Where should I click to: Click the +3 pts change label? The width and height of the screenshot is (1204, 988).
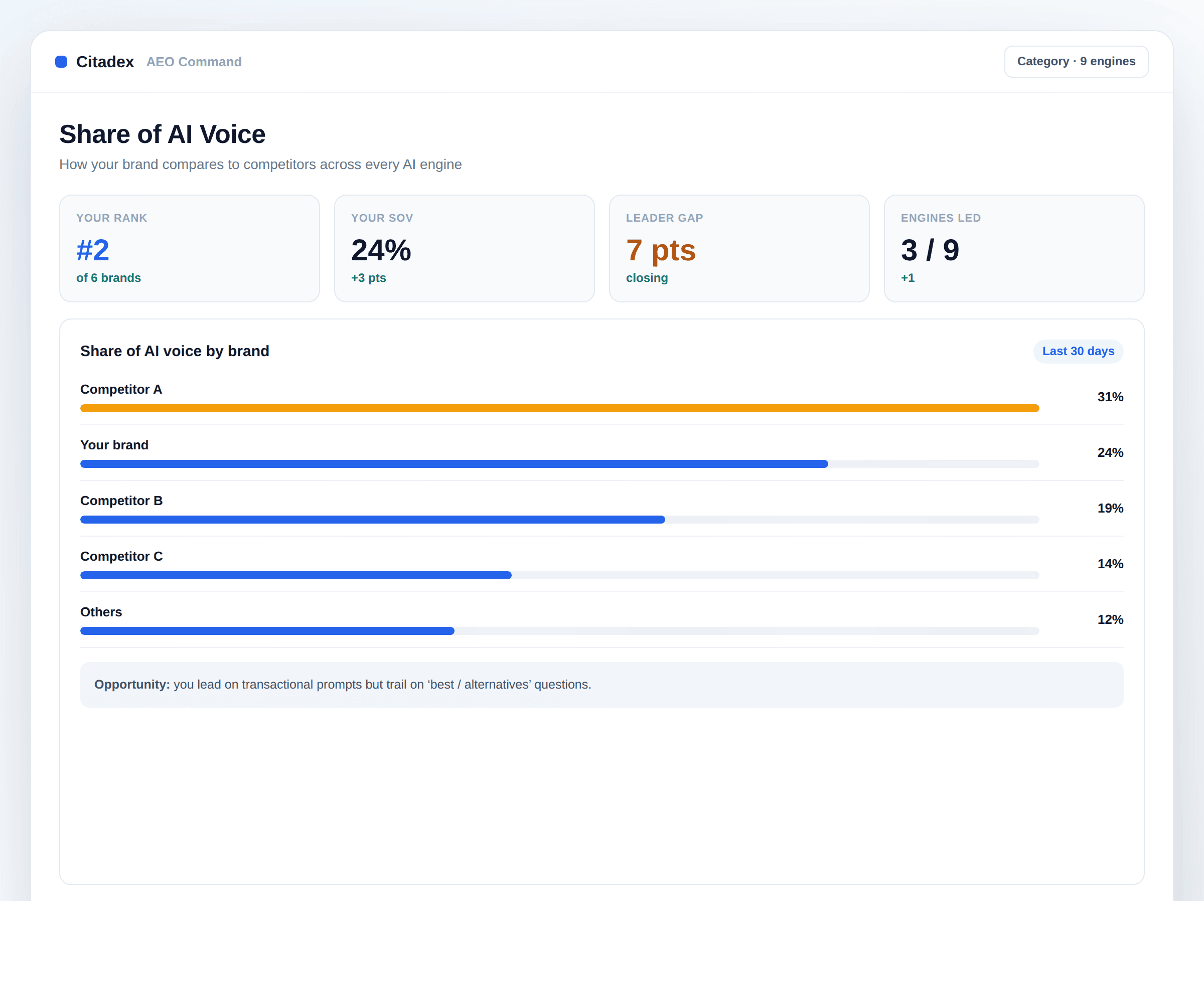[x=368, y=278]
